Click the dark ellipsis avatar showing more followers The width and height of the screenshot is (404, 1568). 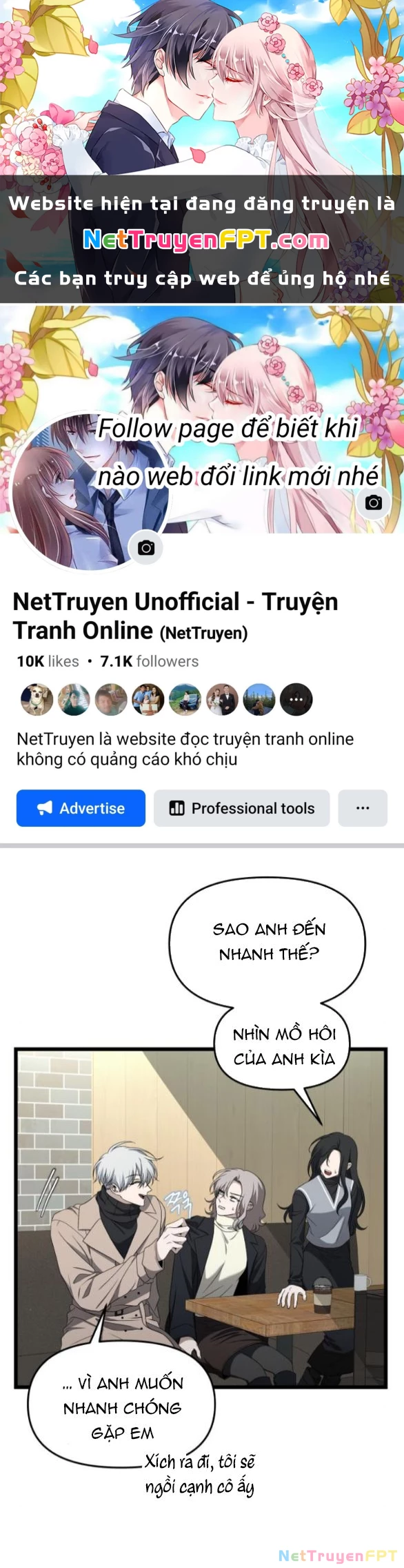pos(296,700)
